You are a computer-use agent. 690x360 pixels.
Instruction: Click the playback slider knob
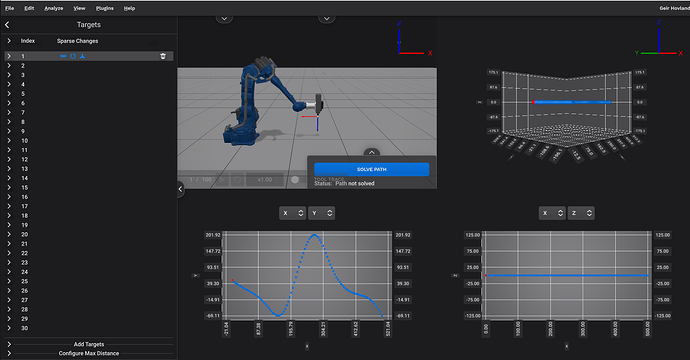tap(295, 180)
